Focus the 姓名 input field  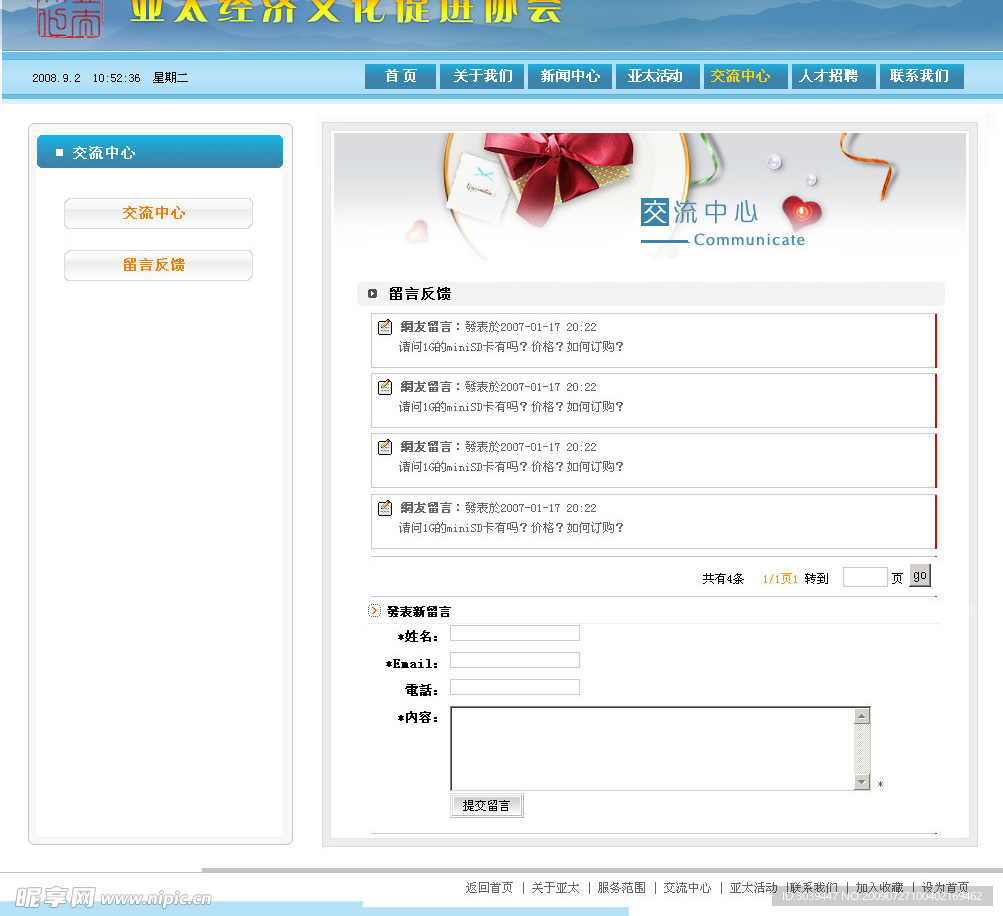[515, 633]
